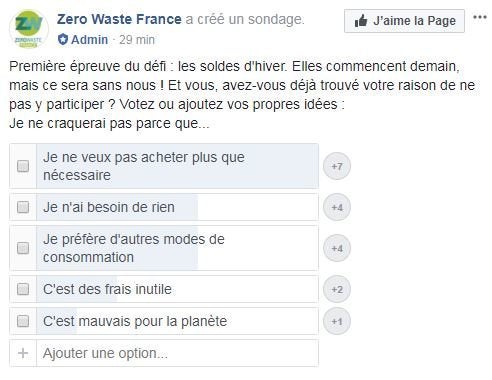The height and width of the screenshot is (380, 492).
Task: Check 'Je n'ai besoin de rien' box
Action: (x=23, y=207)
